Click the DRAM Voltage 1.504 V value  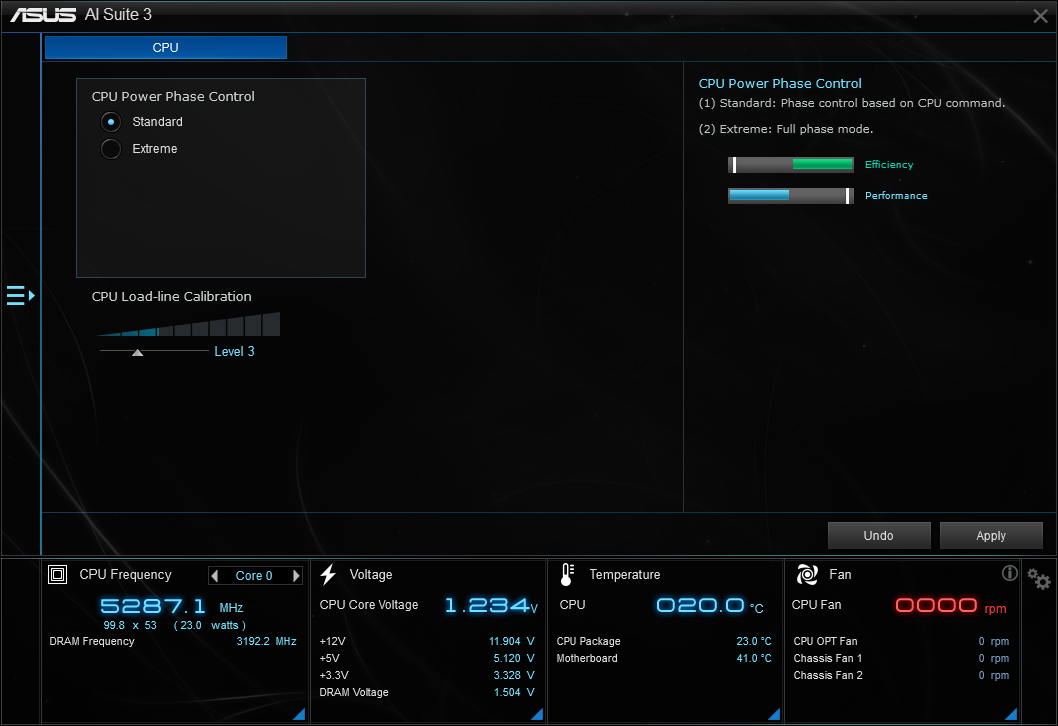click(x=513, y=692)
